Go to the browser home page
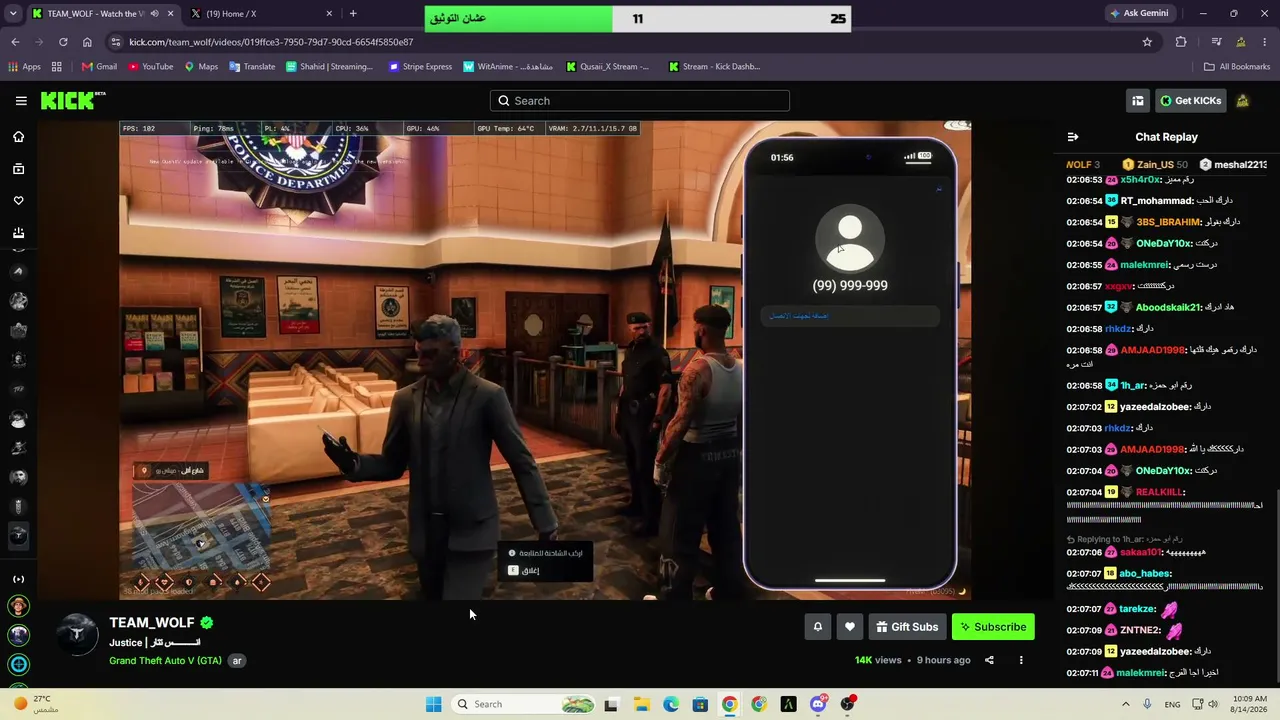The image size is (1280, 720). (87, 42)
